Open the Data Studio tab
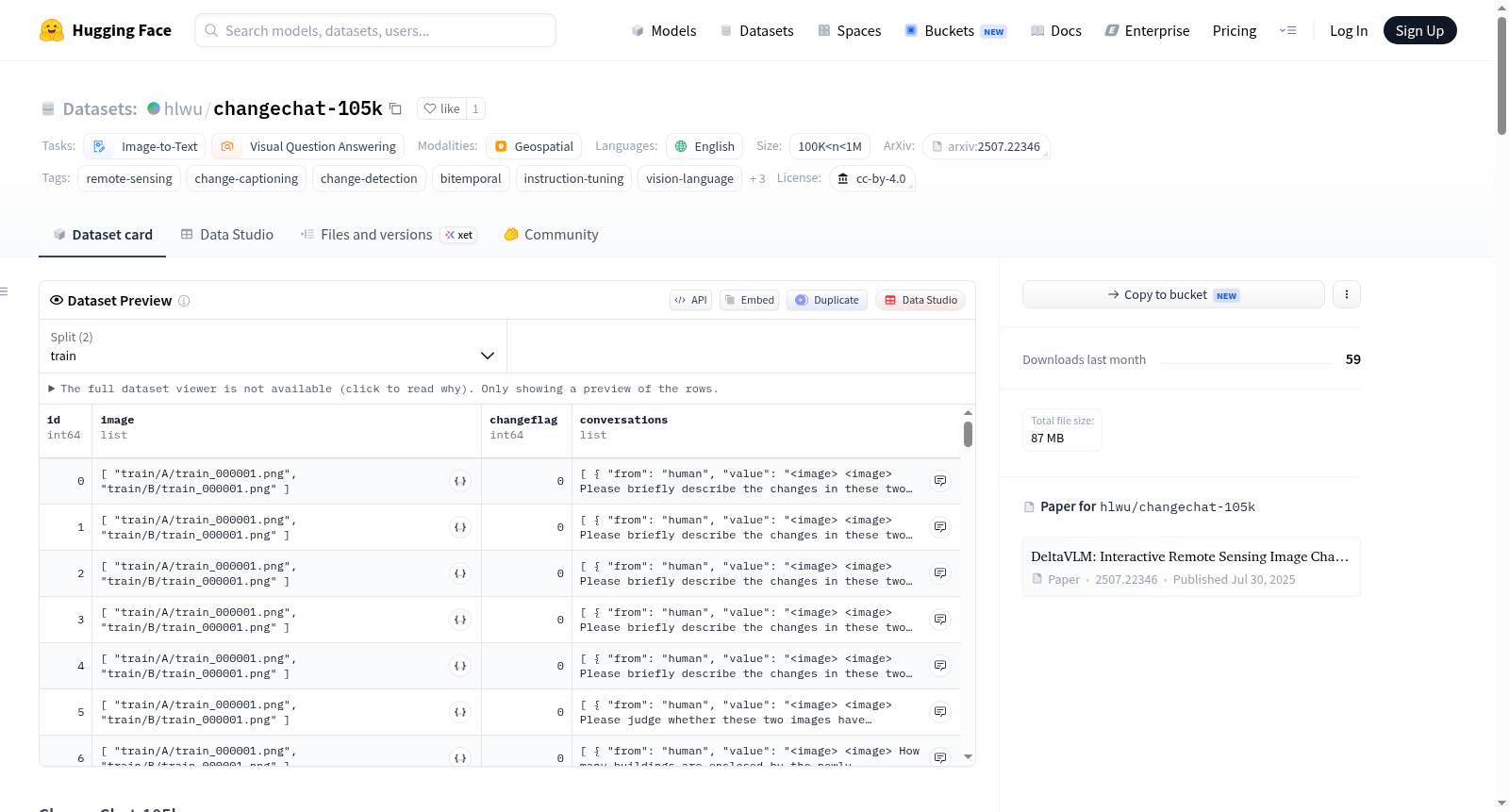1509x812 pixels. coord(226,235)
